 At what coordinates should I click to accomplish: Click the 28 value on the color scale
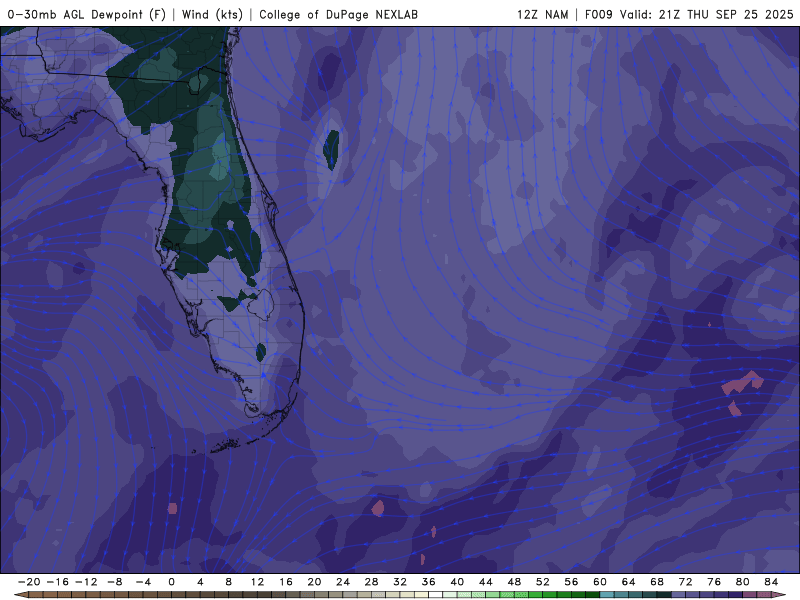(371, 582)
